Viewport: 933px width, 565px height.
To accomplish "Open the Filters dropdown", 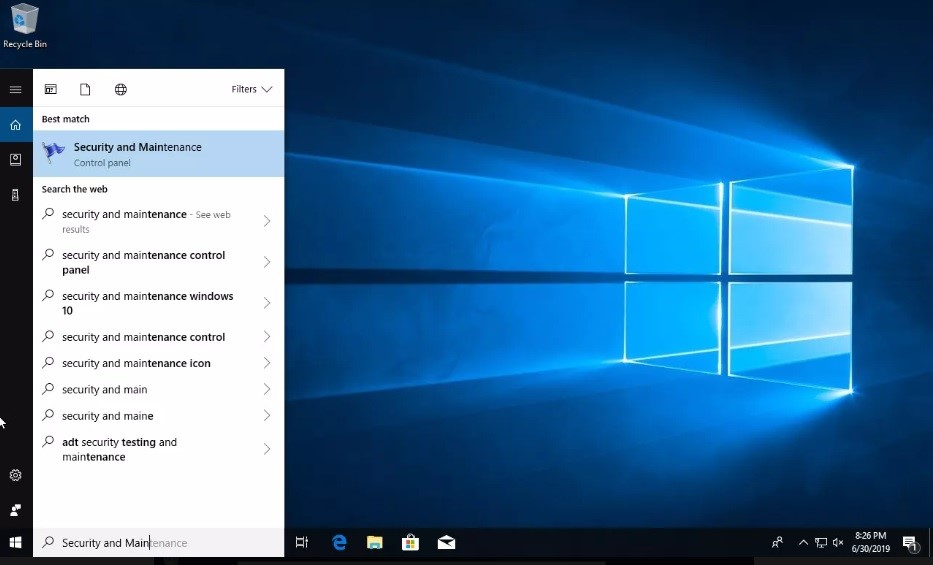I will [251, 89].
